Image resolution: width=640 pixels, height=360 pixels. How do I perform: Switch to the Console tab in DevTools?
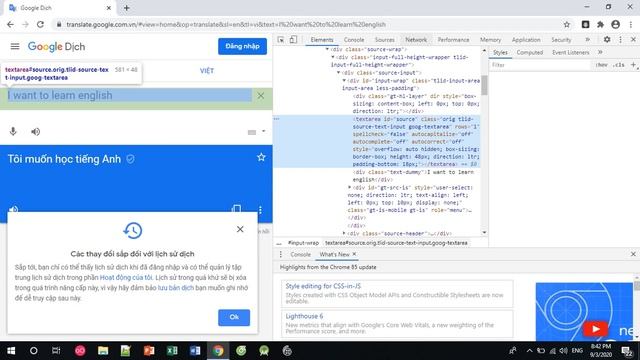tap(354, 40)
